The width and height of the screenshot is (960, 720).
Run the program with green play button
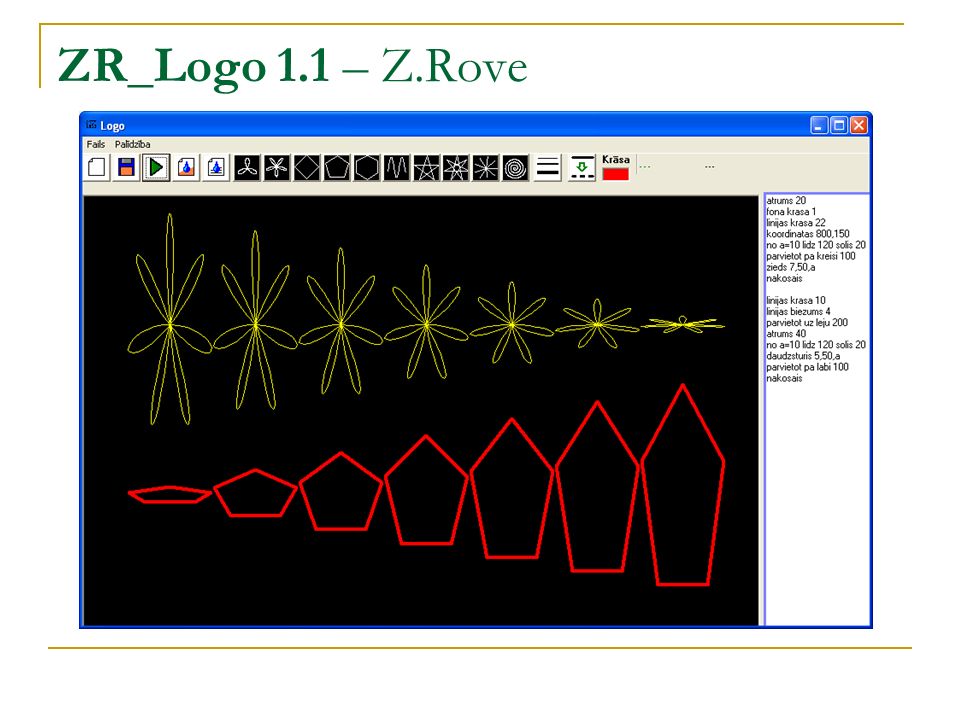pos(156,167)
